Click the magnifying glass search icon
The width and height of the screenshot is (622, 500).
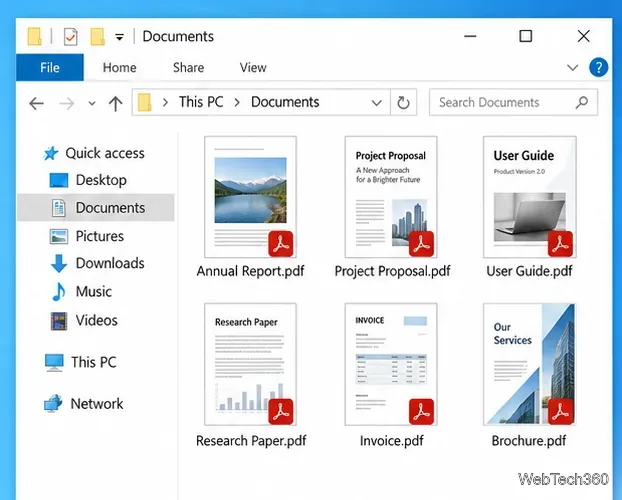582,102
